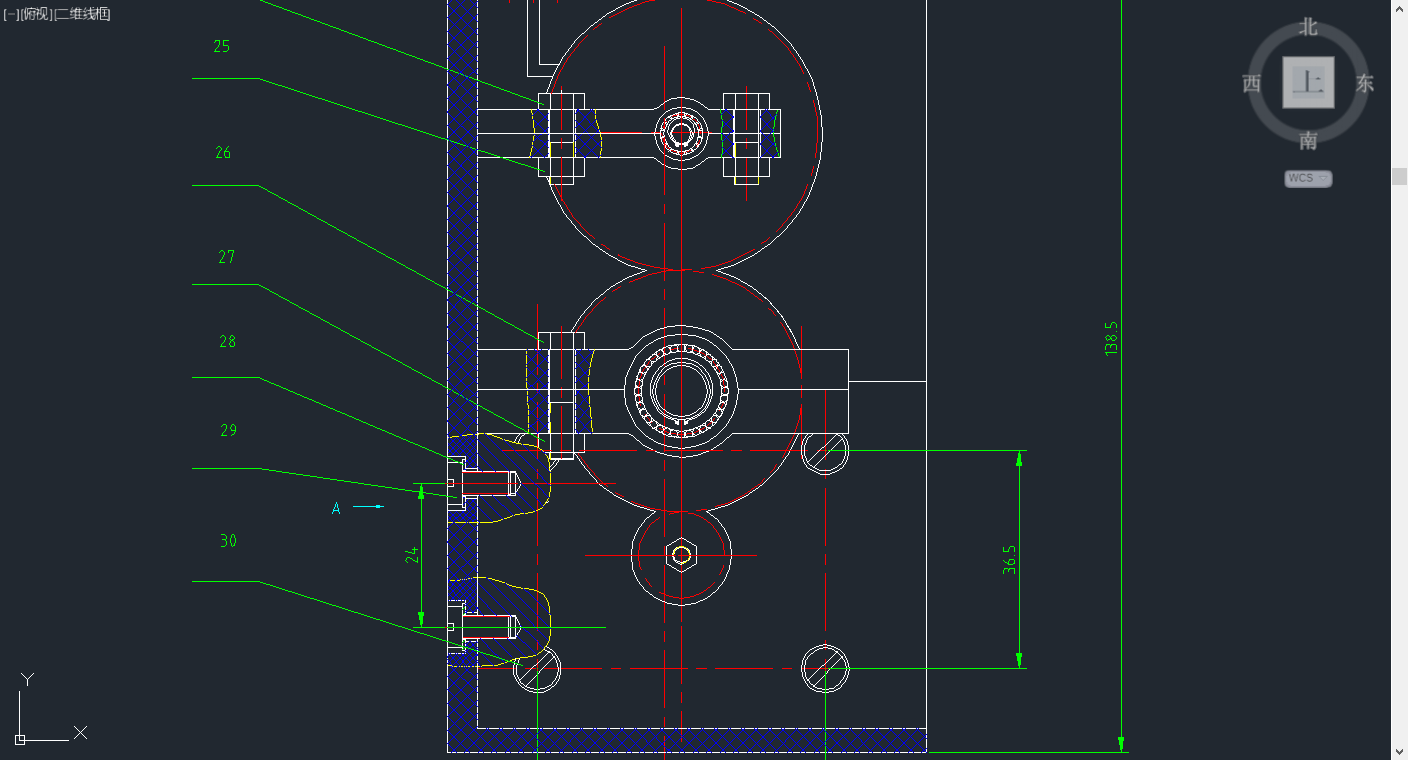This screenshot has height=760, width=1408.
Task: Select the cyan view label A
Action: coord(336,508)
